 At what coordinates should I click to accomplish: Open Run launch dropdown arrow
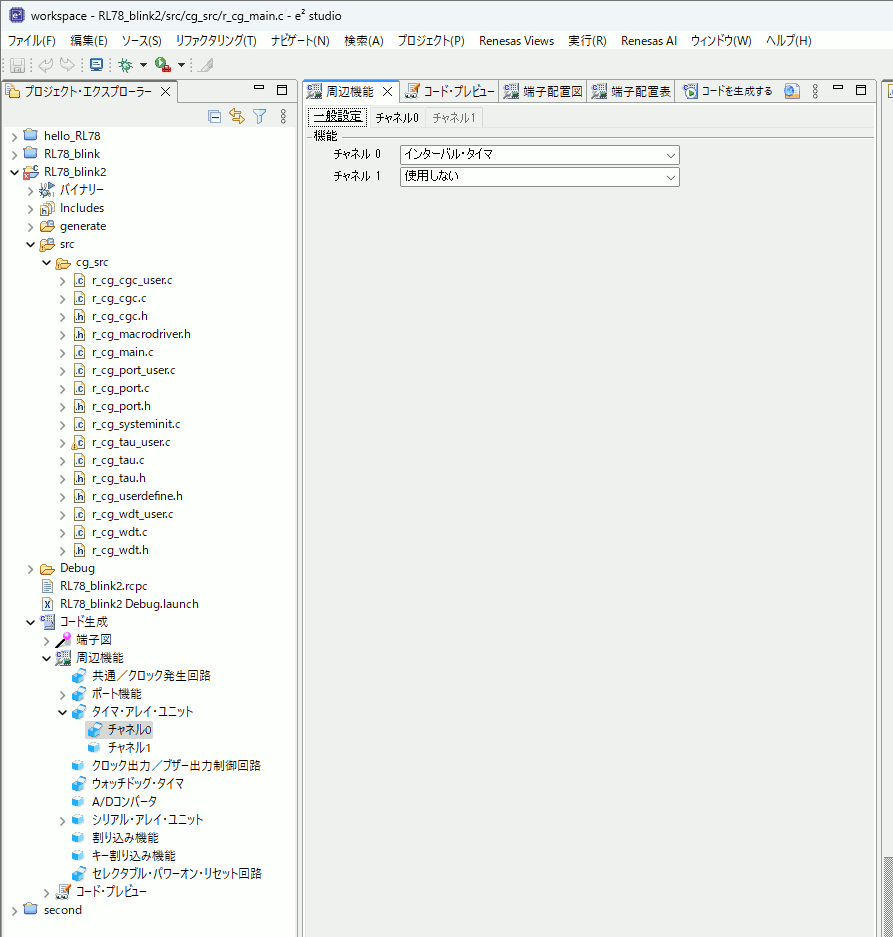click(181, 65)
